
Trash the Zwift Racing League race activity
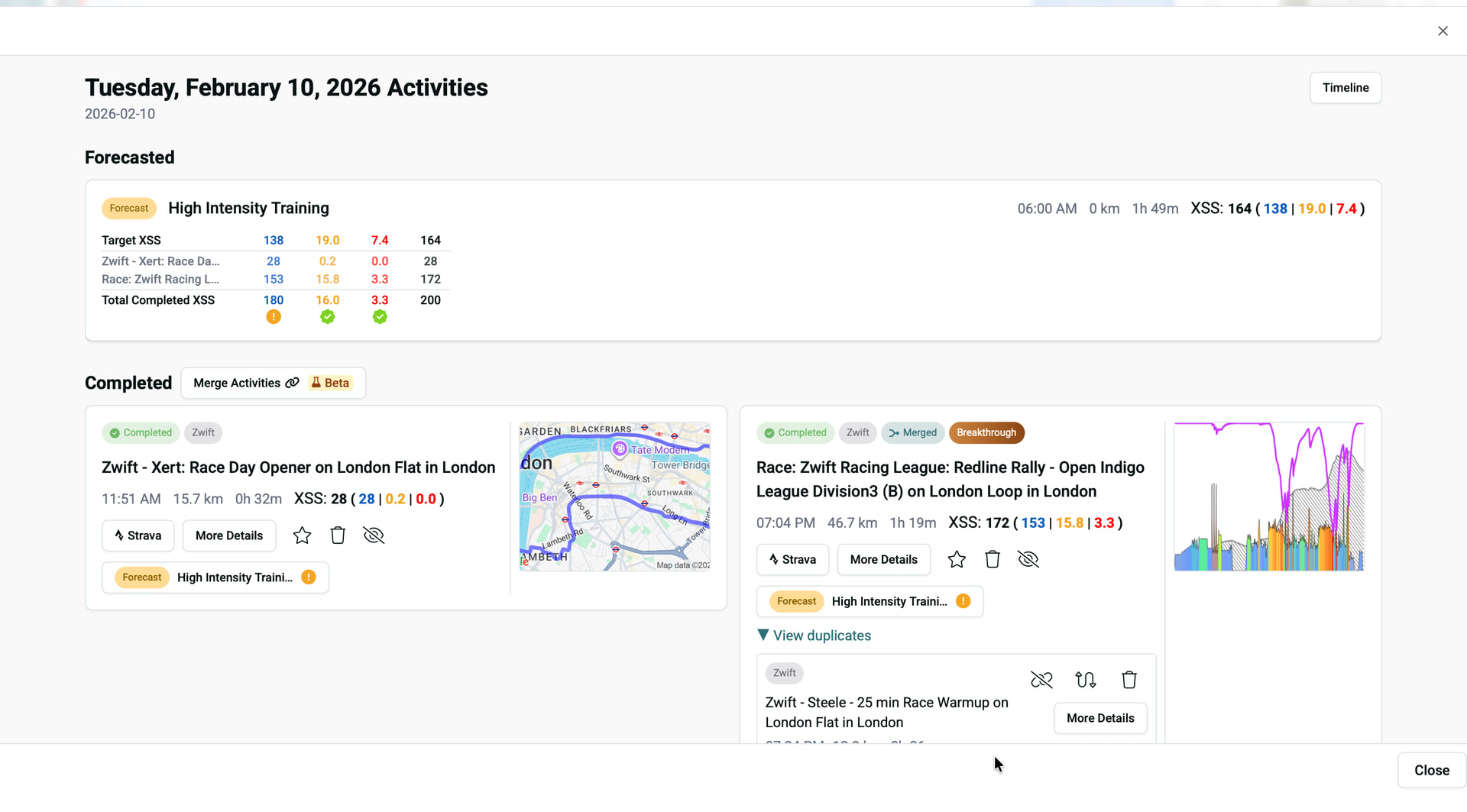[993, 560]
